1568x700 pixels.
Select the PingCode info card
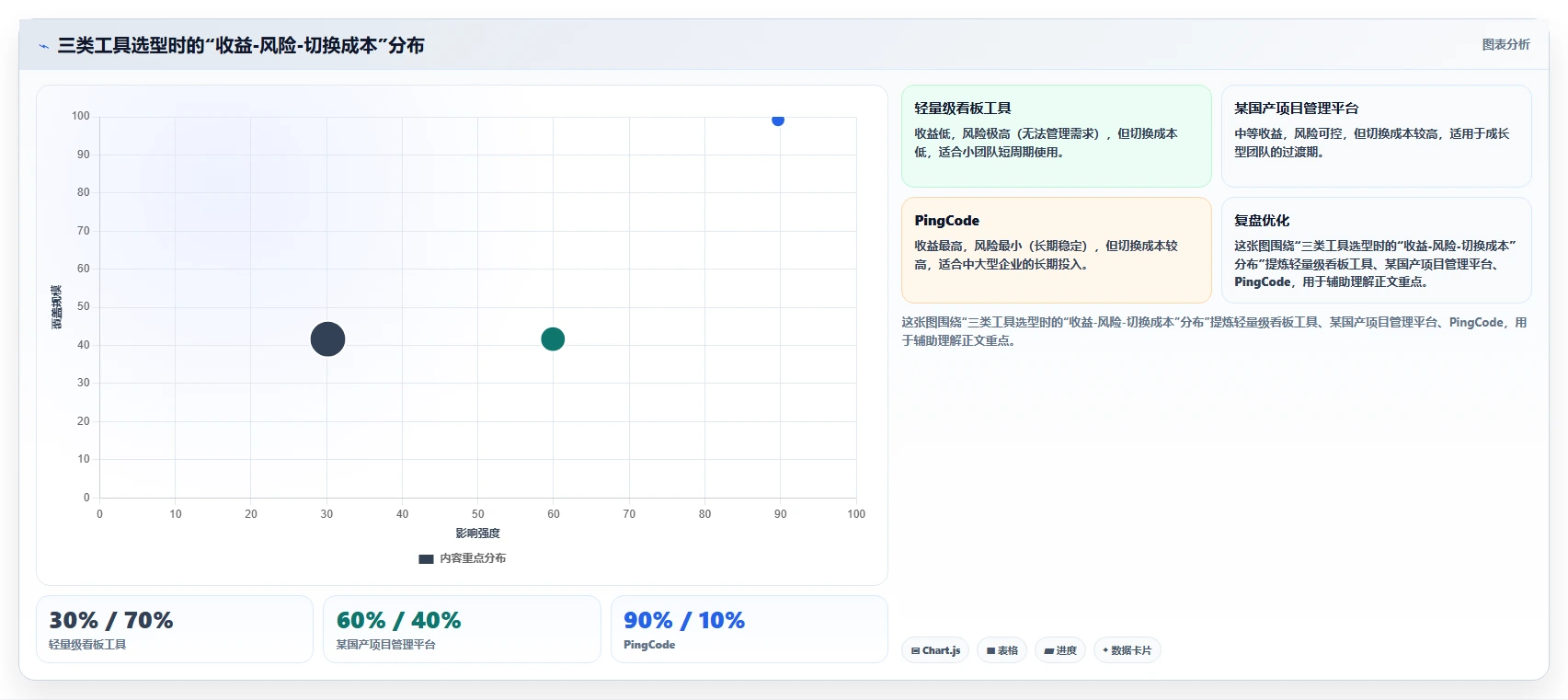click(1057, 250)
